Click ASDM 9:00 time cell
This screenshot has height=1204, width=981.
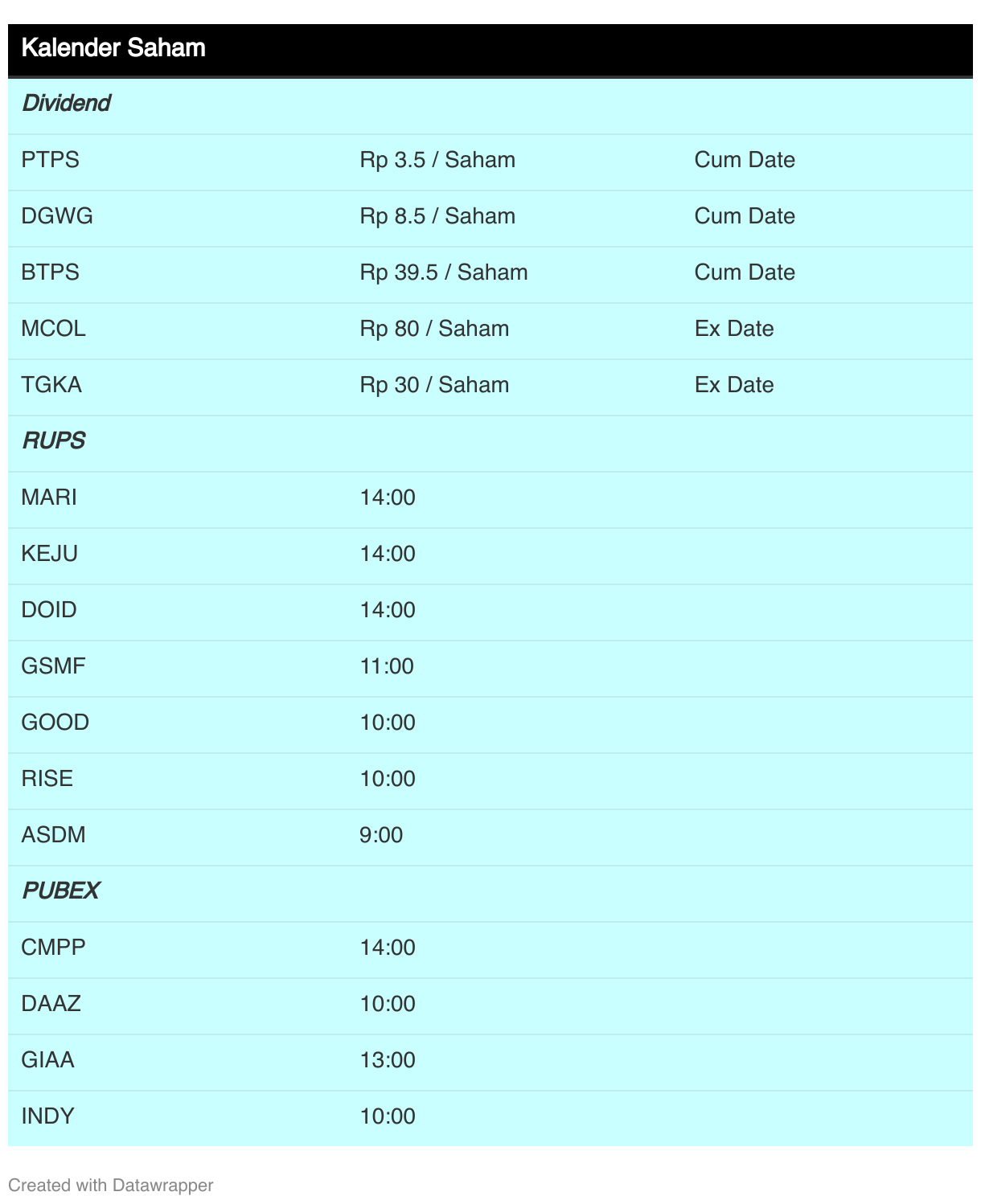click(381, 835)
